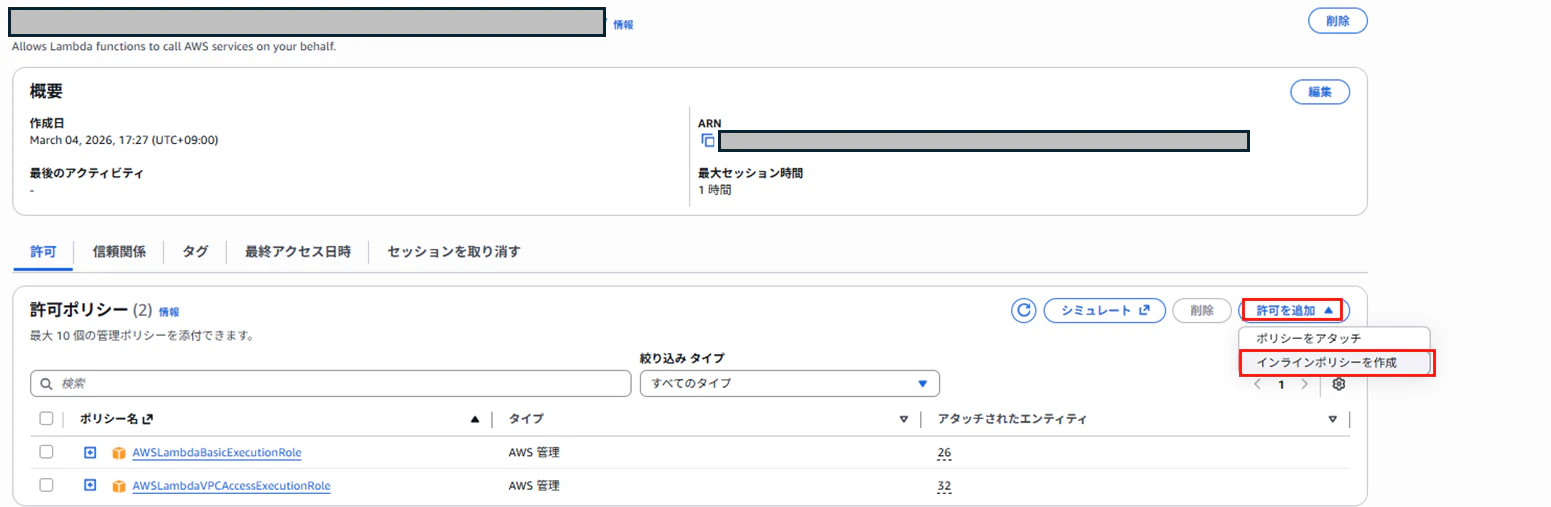1551x507 pixels.
Task: Expand AWSLambdaBasicExecutionRole policy details
Action: coord(90,453)
